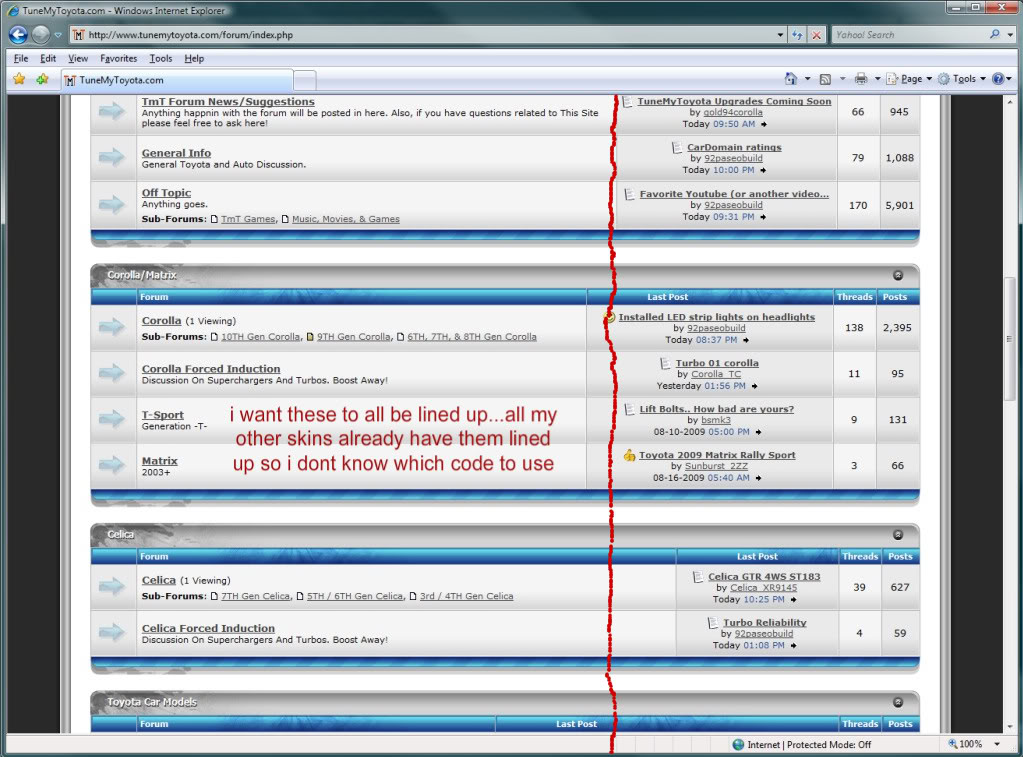Screen dimensions: 1023x757
Task: Open the Home button dropdown arrow
Action: (x=807, y=79)
